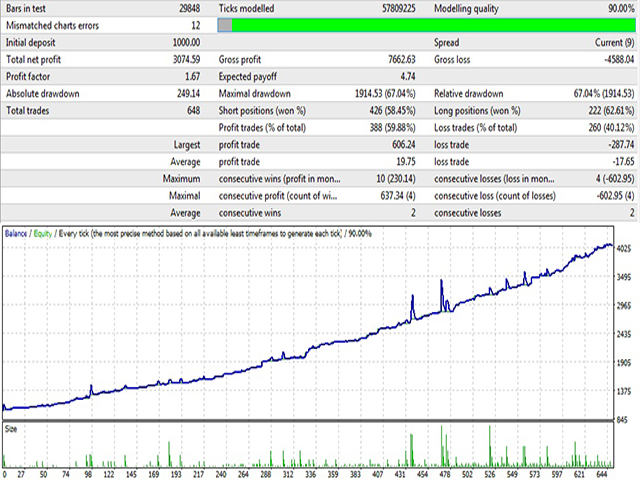
Task: Click the Ticks modelled value 57809225
Action: click(386, 9)
